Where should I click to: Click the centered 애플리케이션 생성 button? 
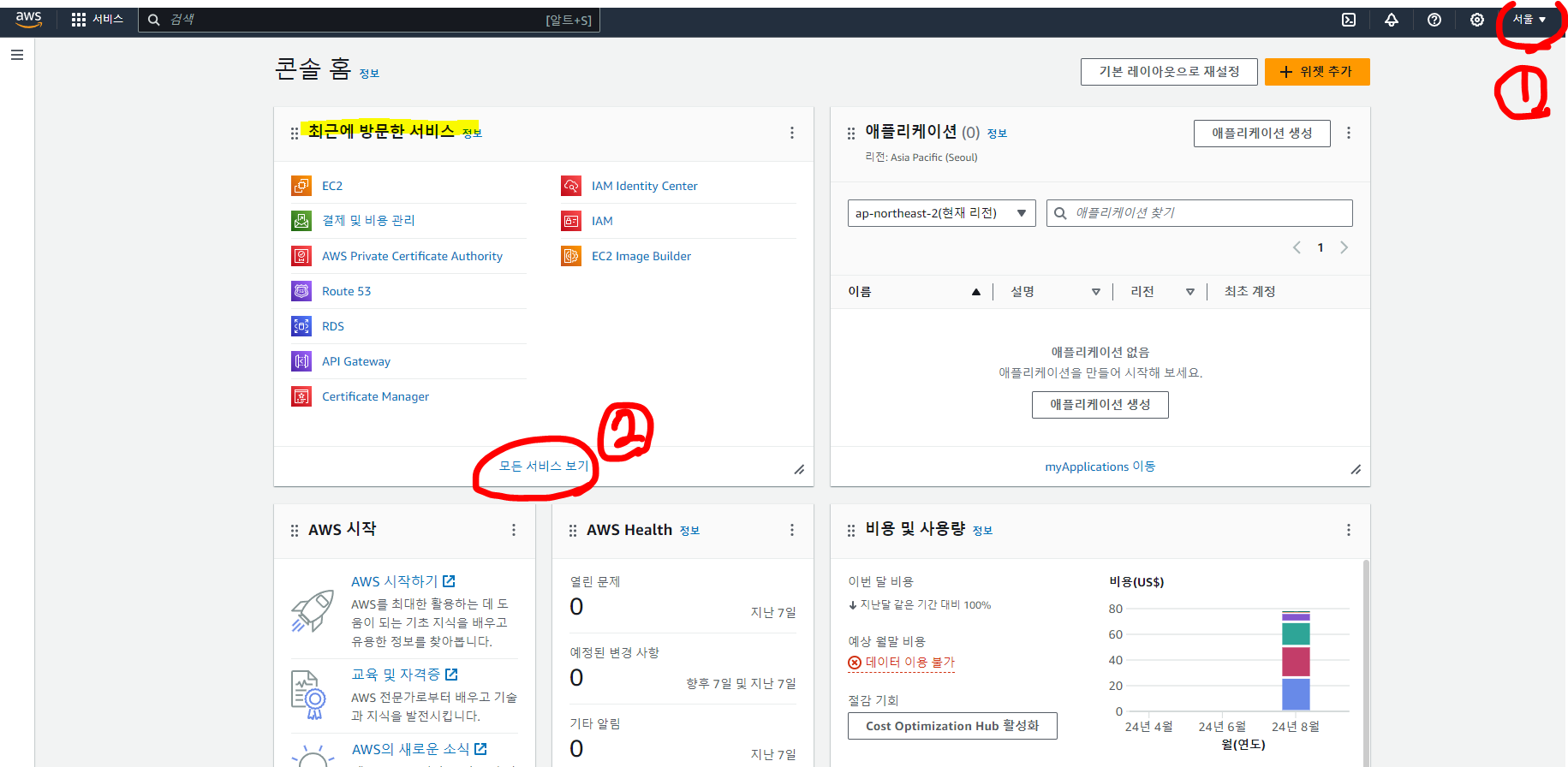[x=1100, y=405]
